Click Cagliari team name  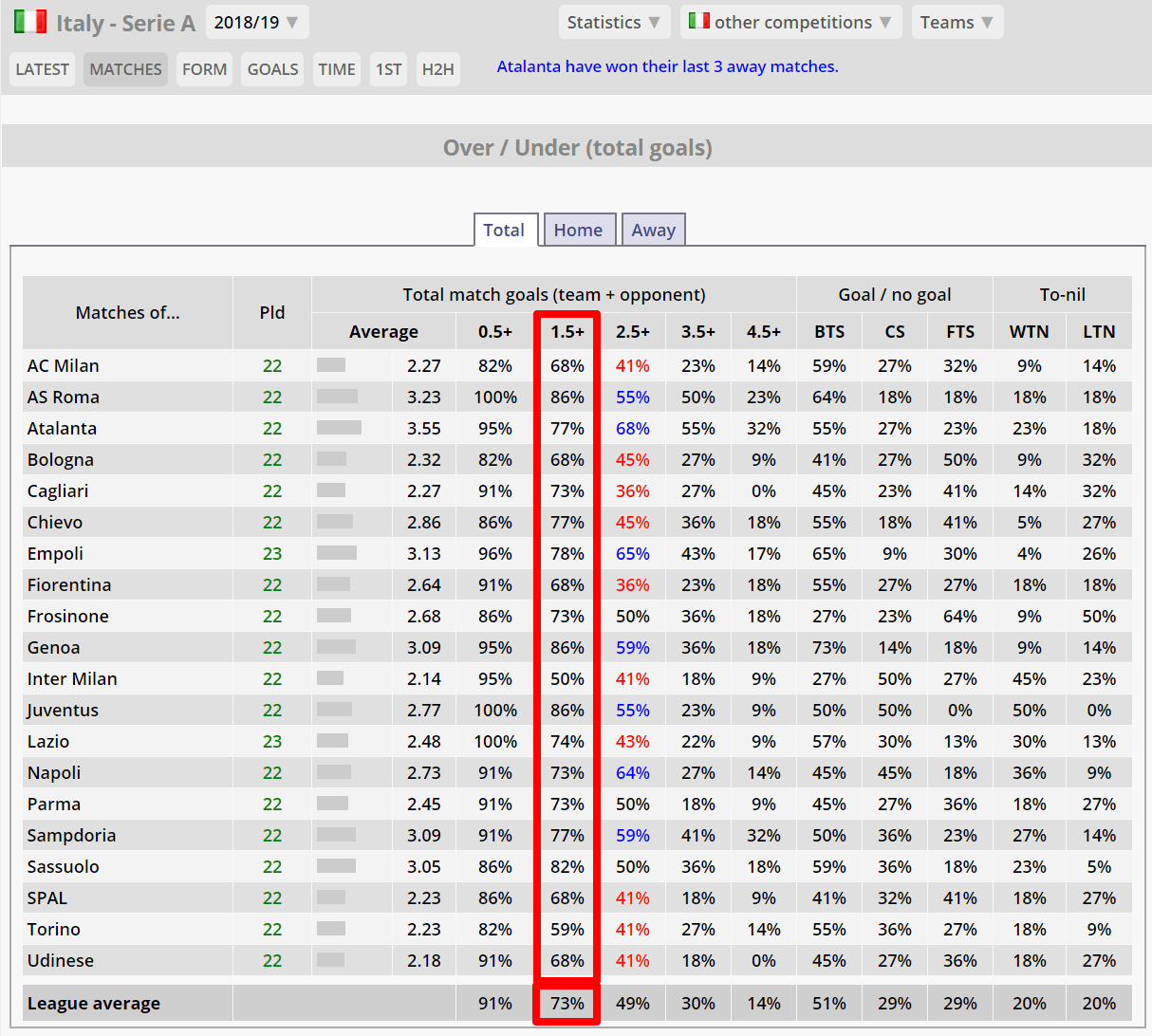pos(58,490)
